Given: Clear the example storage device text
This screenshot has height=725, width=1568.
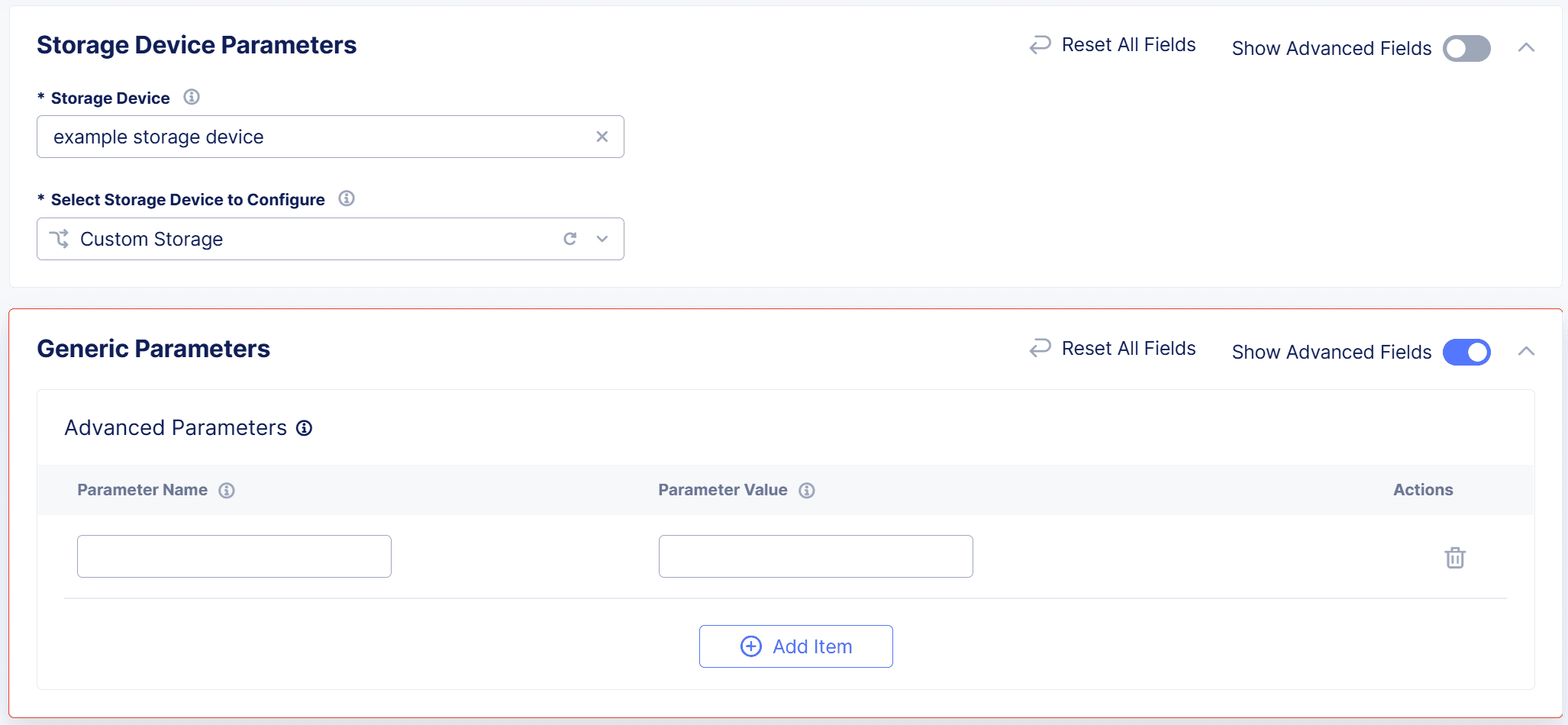Looking at the screenshot, I should 602,136.
